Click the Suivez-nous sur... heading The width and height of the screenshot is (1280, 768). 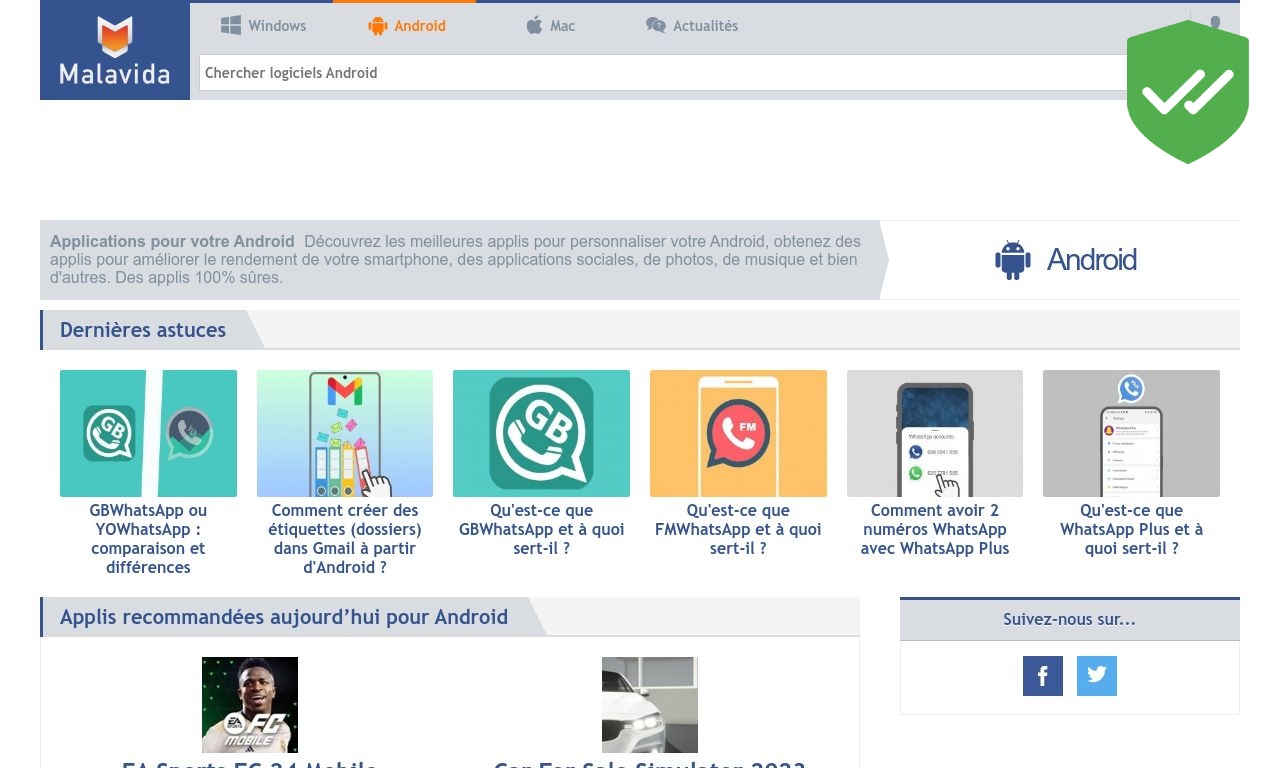click(x=1070, y=619)
